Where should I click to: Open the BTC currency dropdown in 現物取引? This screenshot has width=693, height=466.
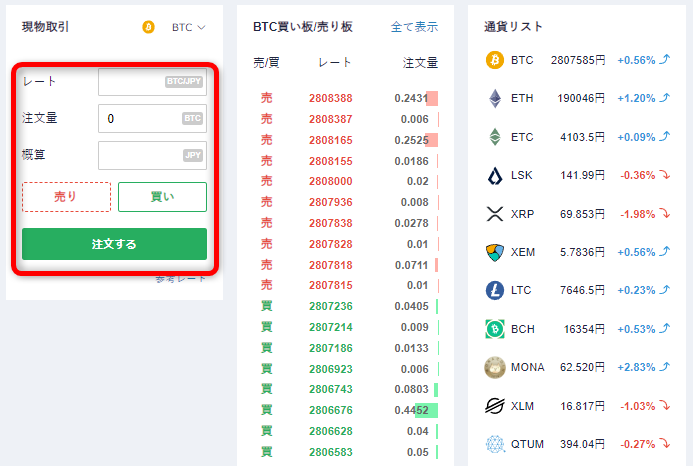pyautogui.click(x=188, y=27)
